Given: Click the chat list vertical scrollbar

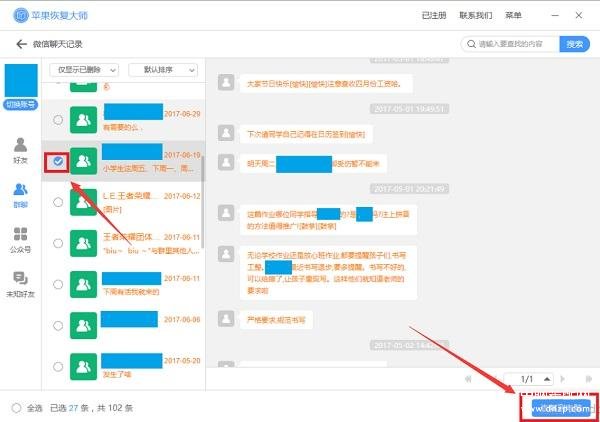Looking at the screenshot, I should click(x=202, y=203).
